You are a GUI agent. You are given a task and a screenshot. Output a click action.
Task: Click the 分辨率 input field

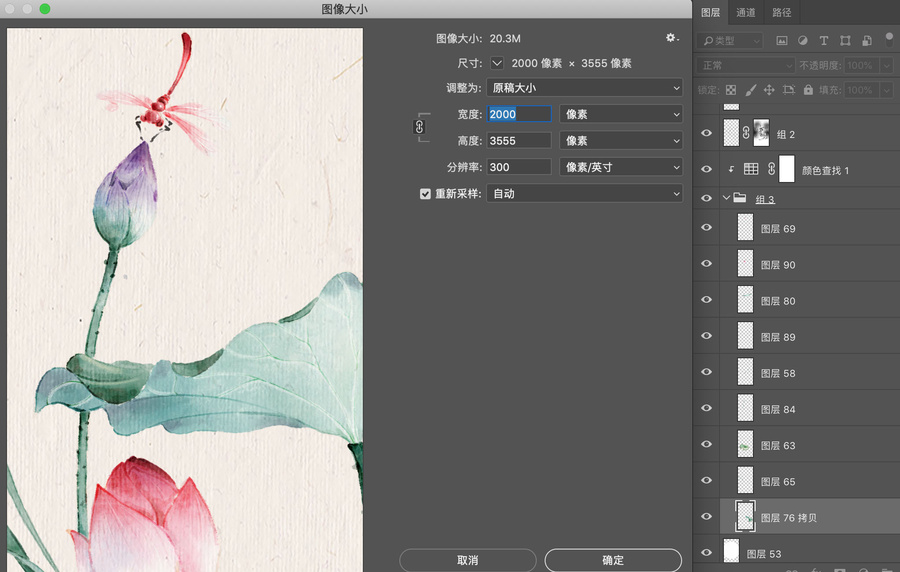pos(519,167)
